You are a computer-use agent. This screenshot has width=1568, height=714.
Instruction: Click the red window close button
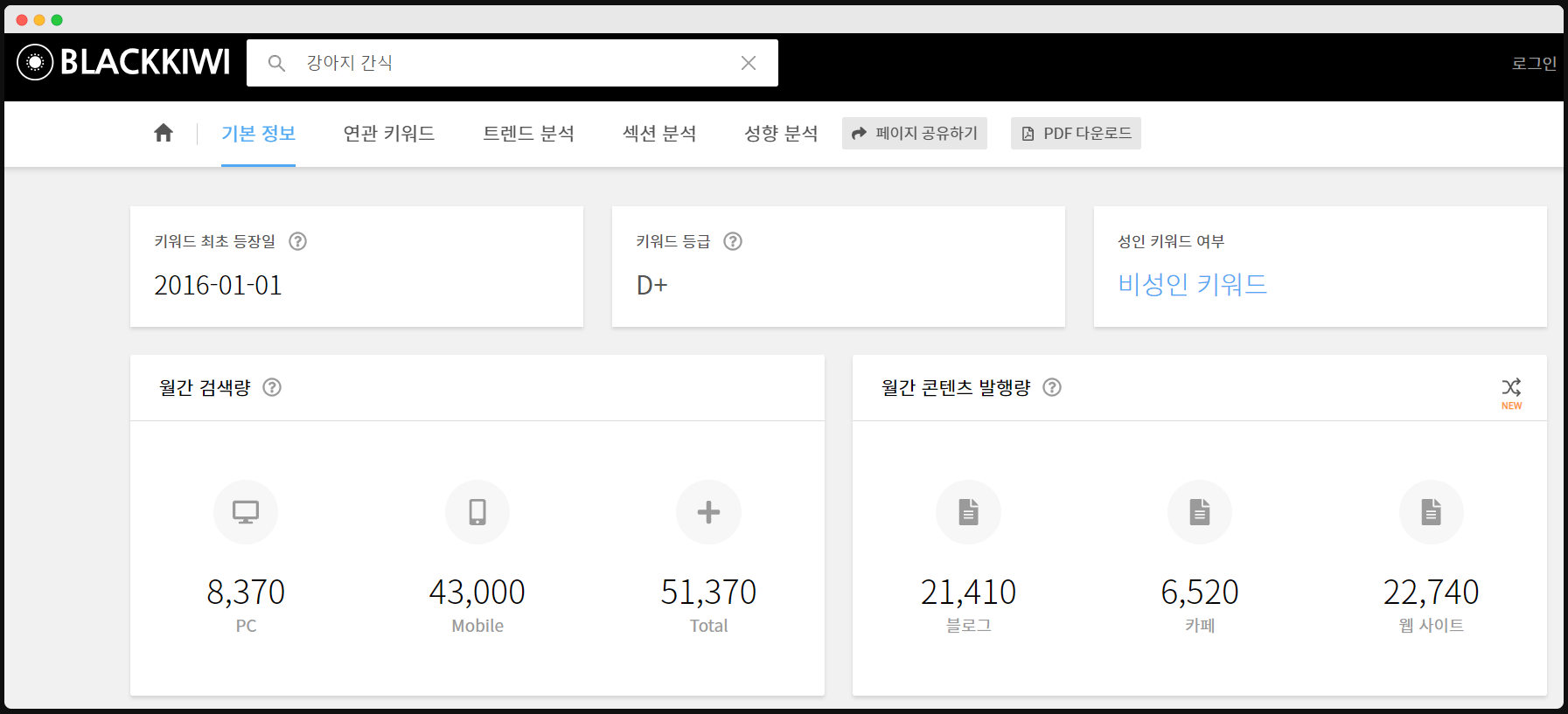click(22, 20)
